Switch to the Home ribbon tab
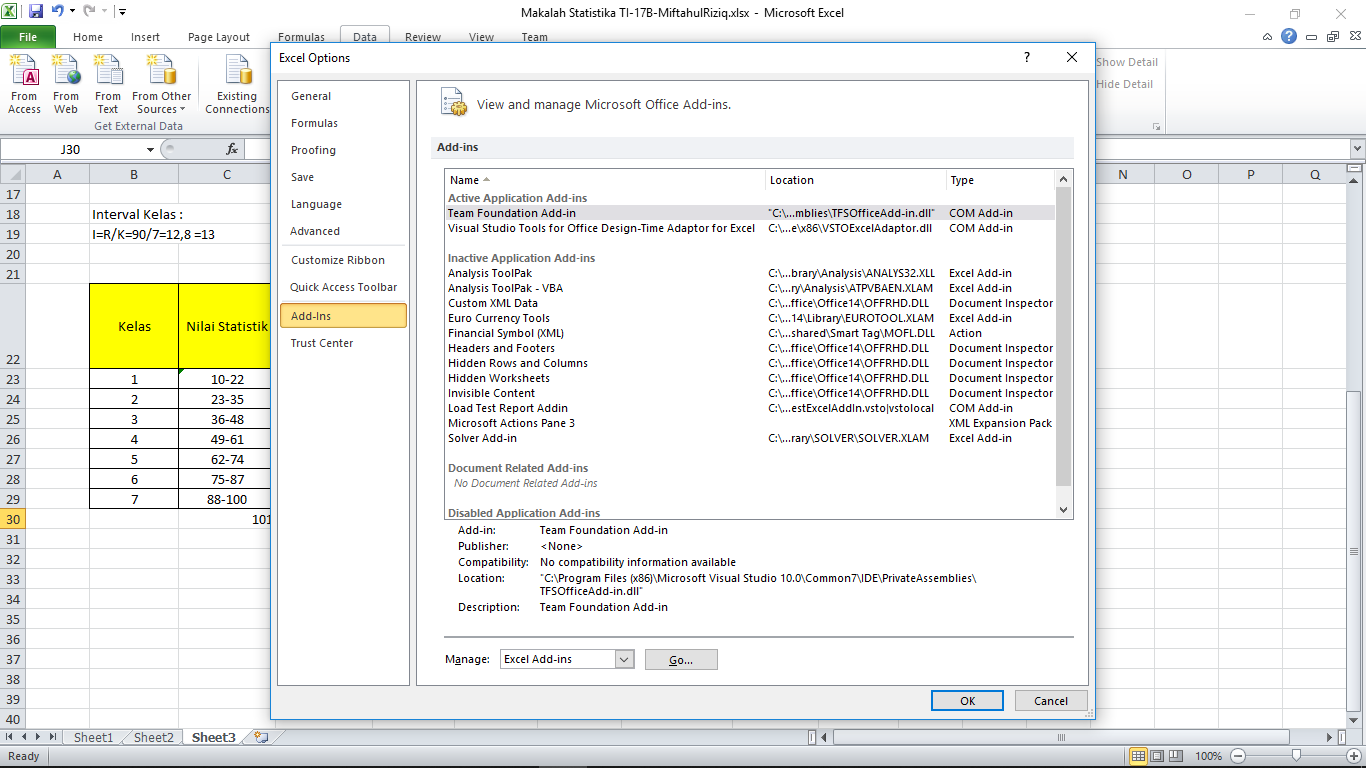 88,37
